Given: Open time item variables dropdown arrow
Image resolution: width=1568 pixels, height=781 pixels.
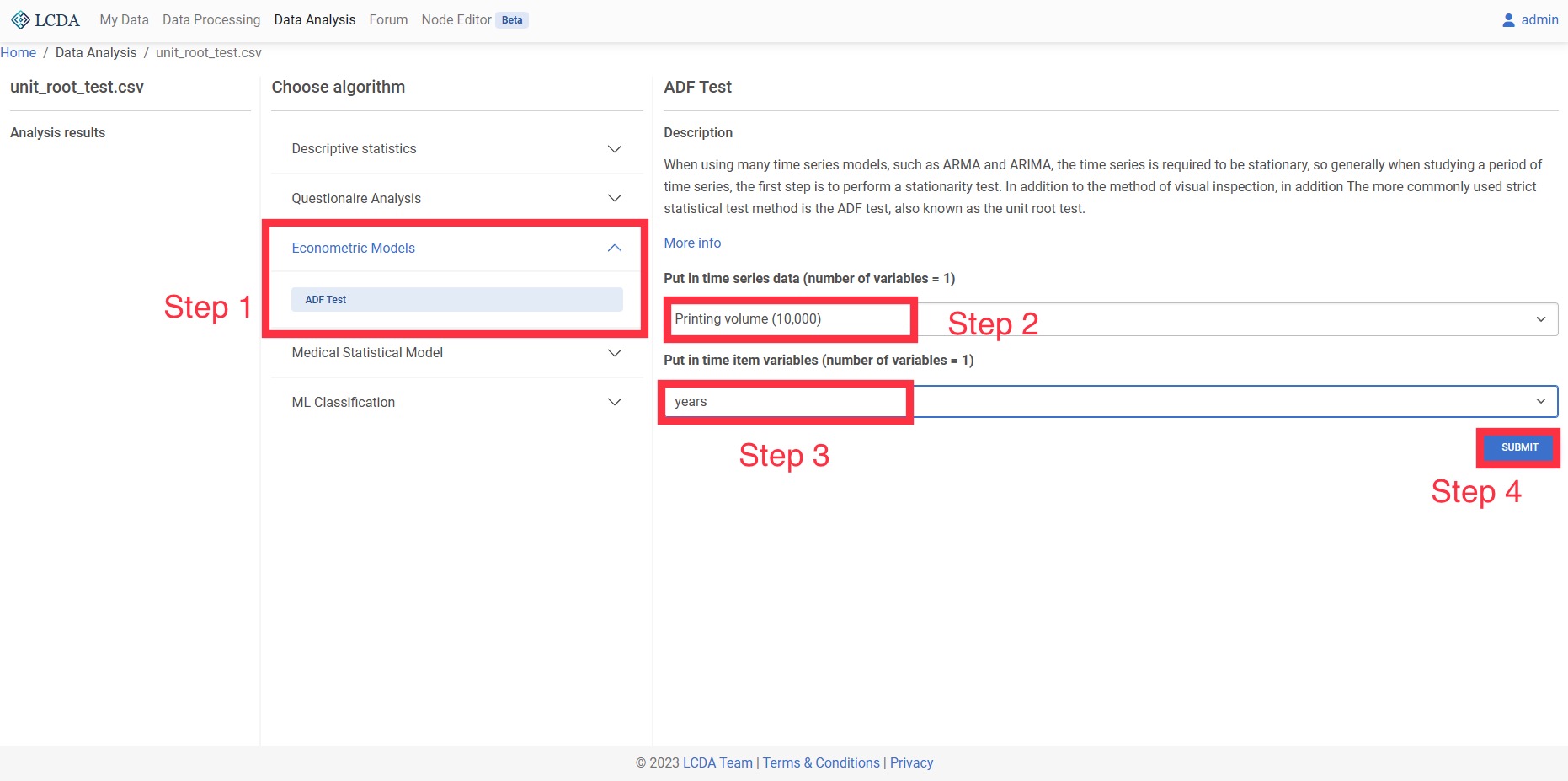Looking at the screenshot, I should [1540, 402].
